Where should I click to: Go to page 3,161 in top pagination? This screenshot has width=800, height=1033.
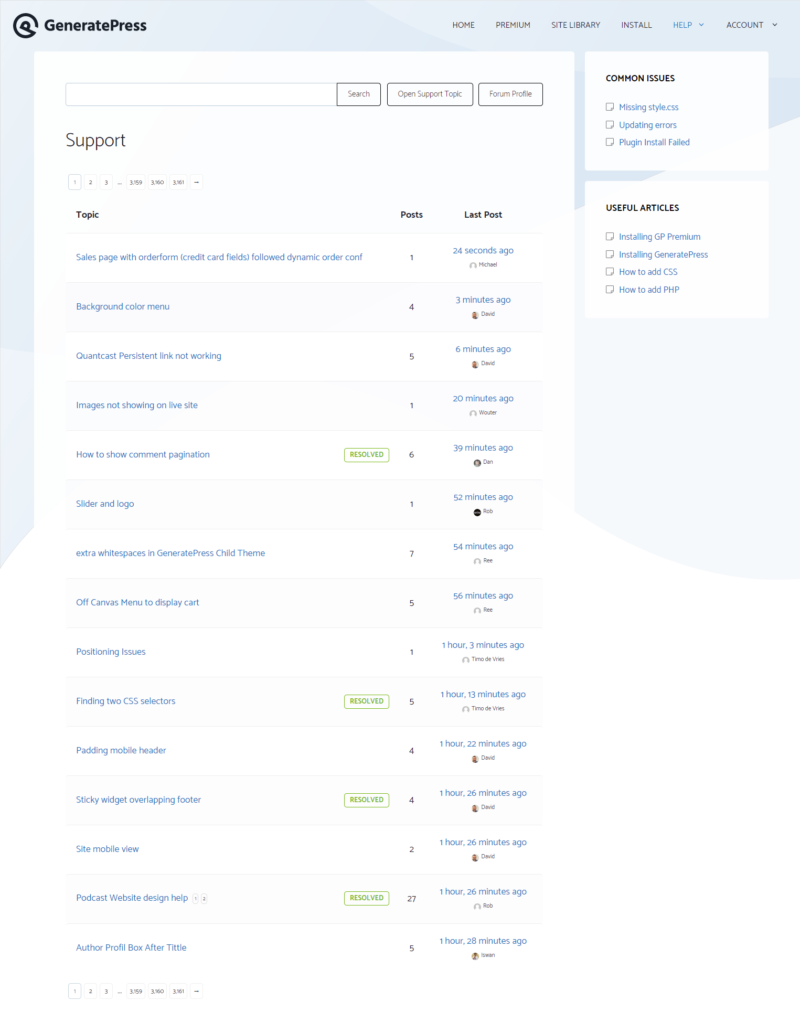click(179, 182)
